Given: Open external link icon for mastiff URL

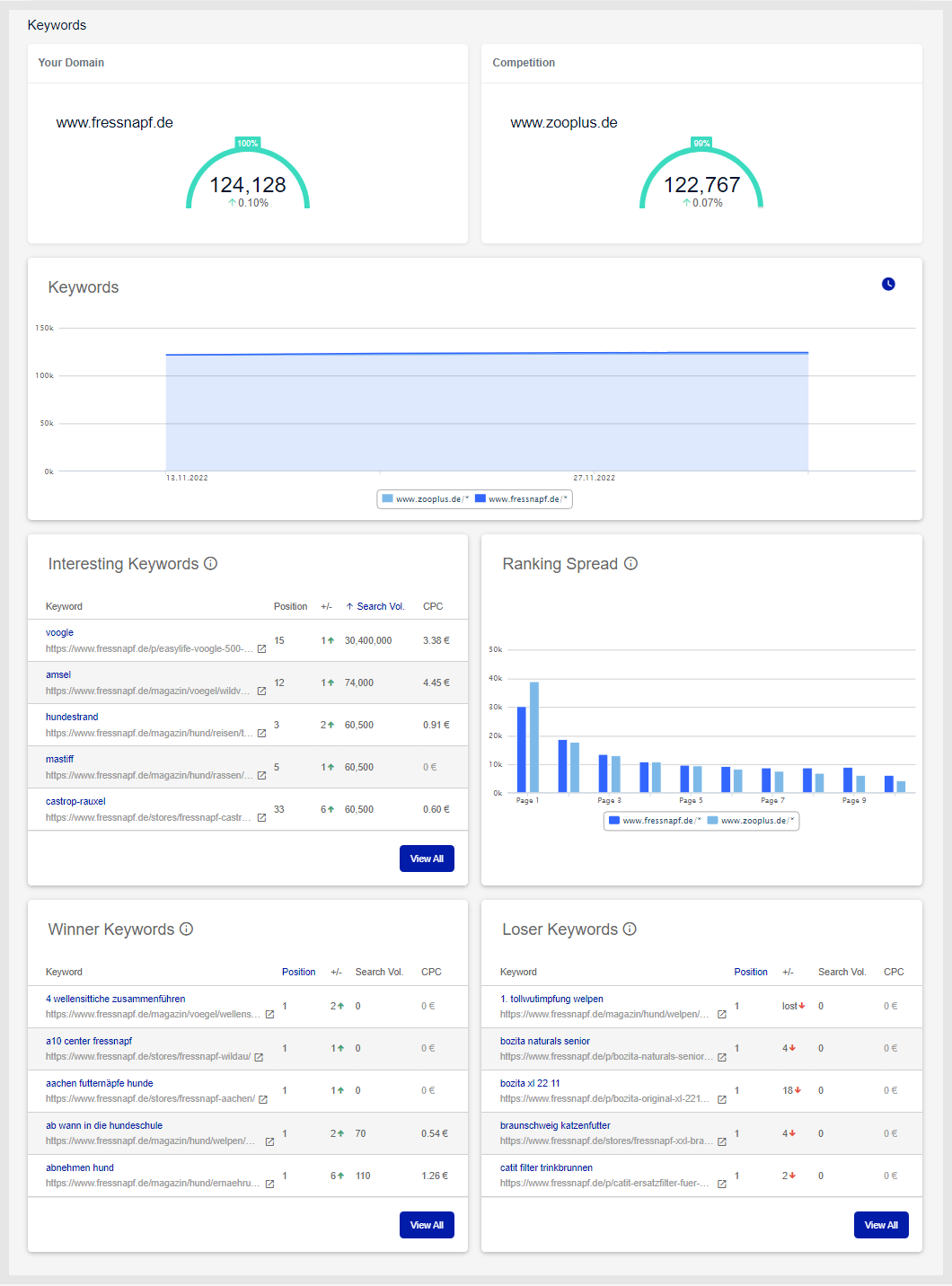Looking at the screenshot, I should 261,776.
